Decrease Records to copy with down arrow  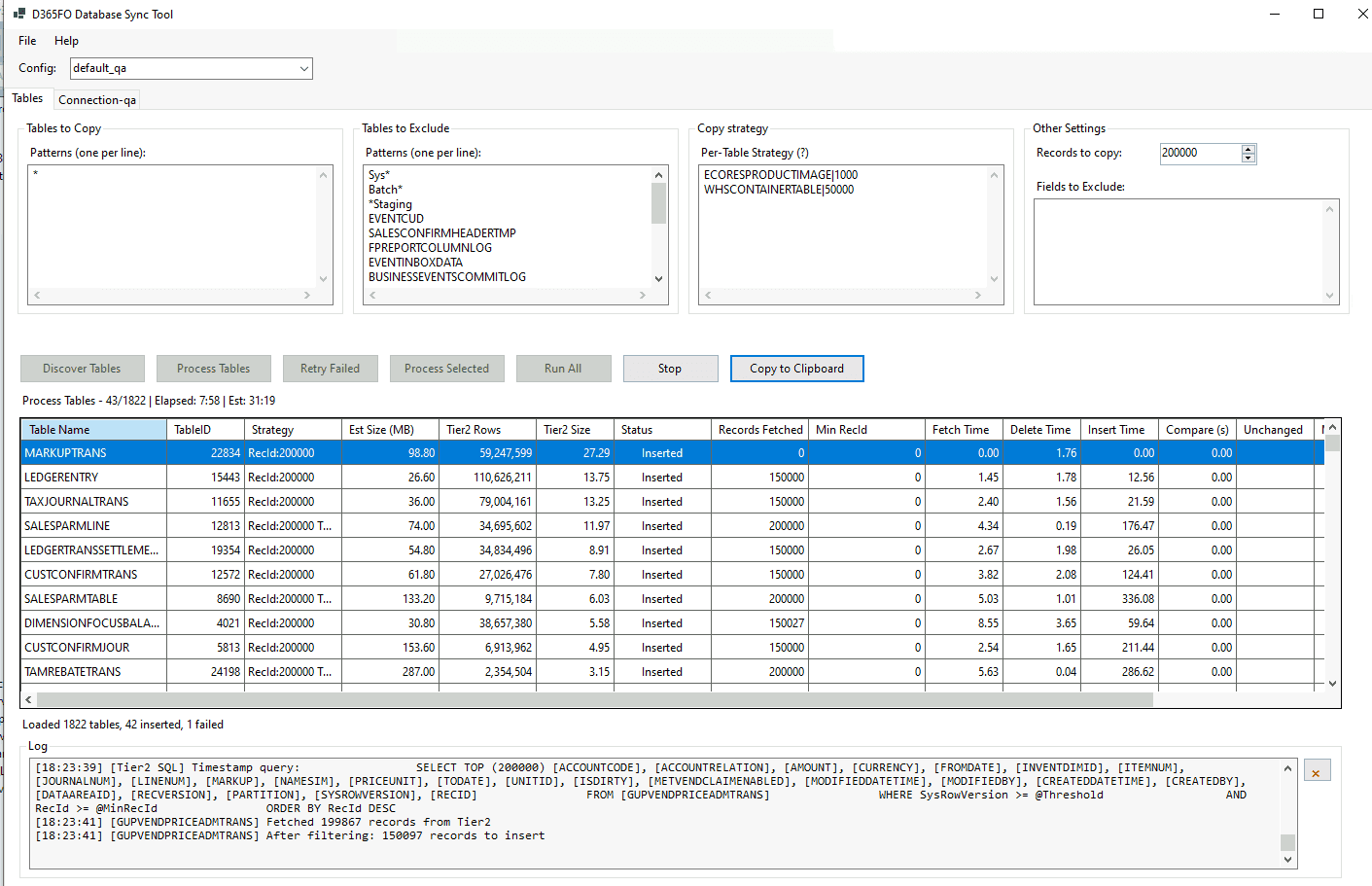[x=1249, y=158]
